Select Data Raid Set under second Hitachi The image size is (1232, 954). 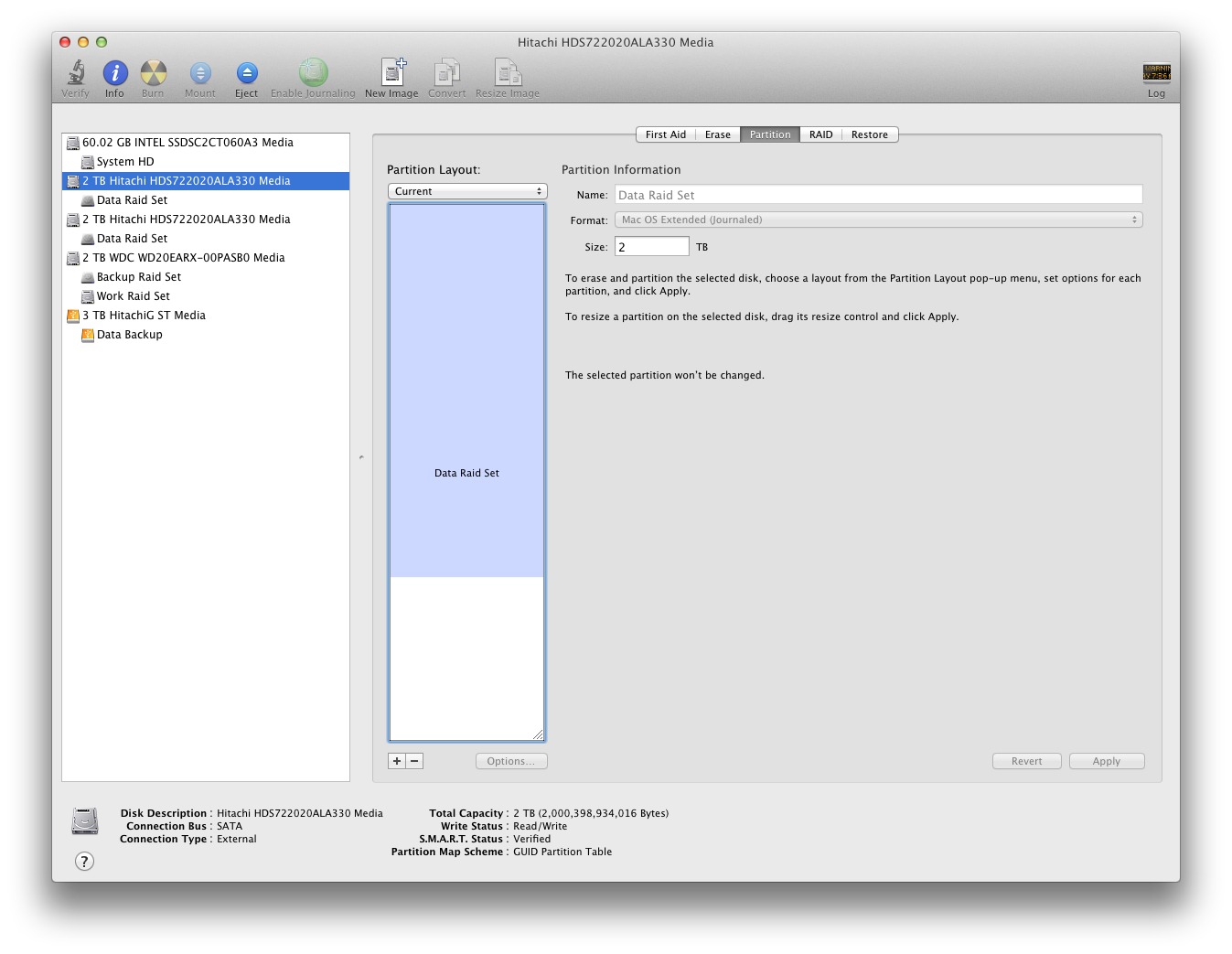pyautogui.click(x=206, y=239)
